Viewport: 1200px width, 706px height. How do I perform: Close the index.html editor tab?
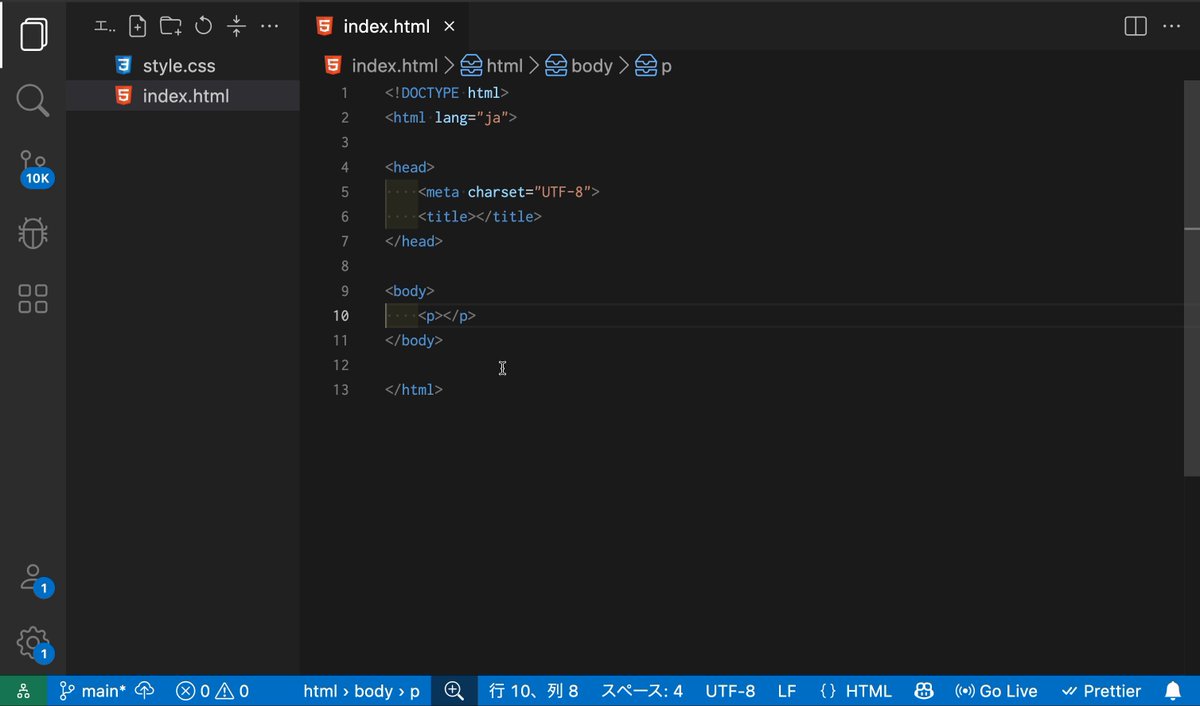[x=450, y=27]
